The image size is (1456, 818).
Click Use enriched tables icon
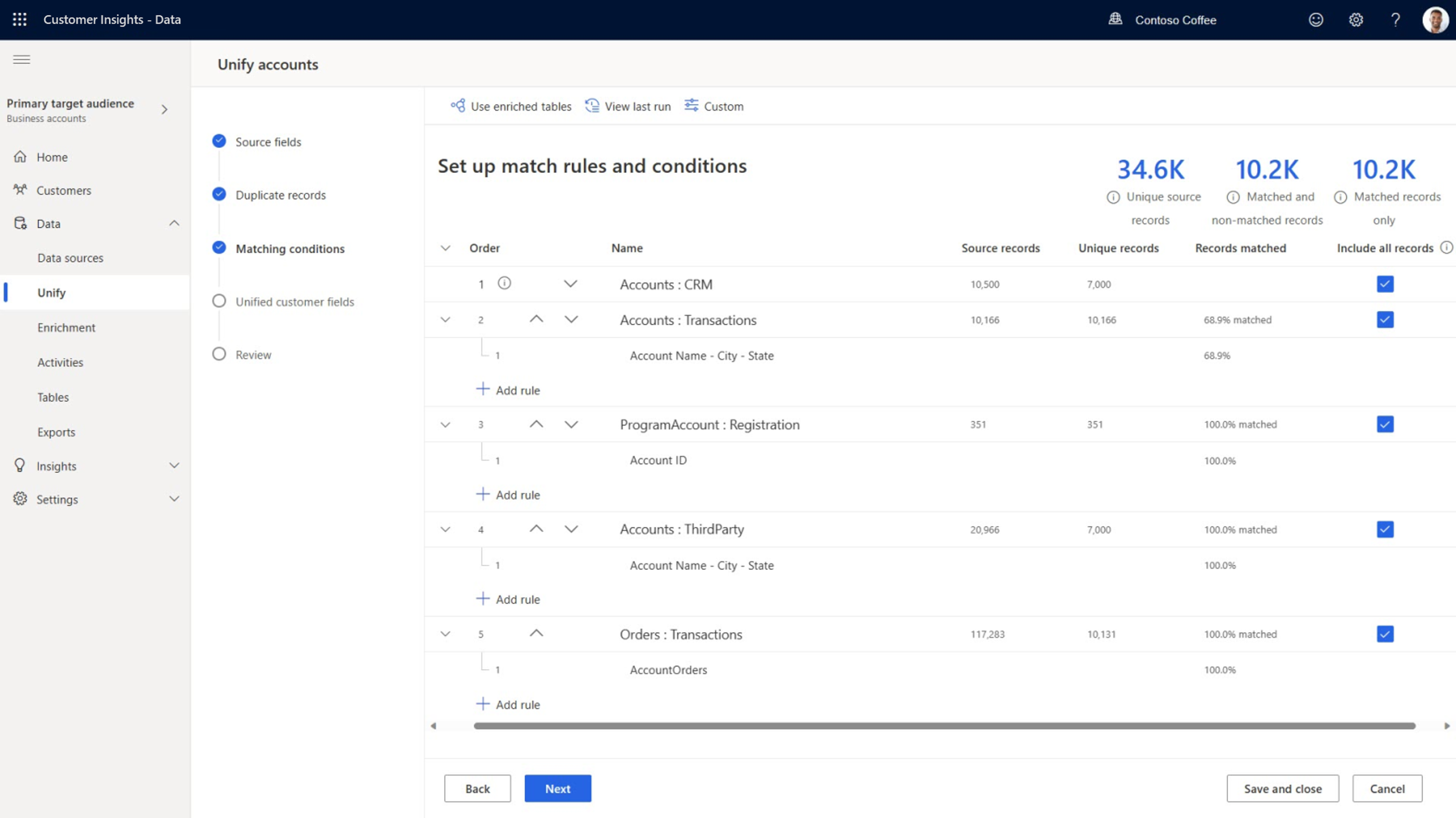click(x=458, y=106)
